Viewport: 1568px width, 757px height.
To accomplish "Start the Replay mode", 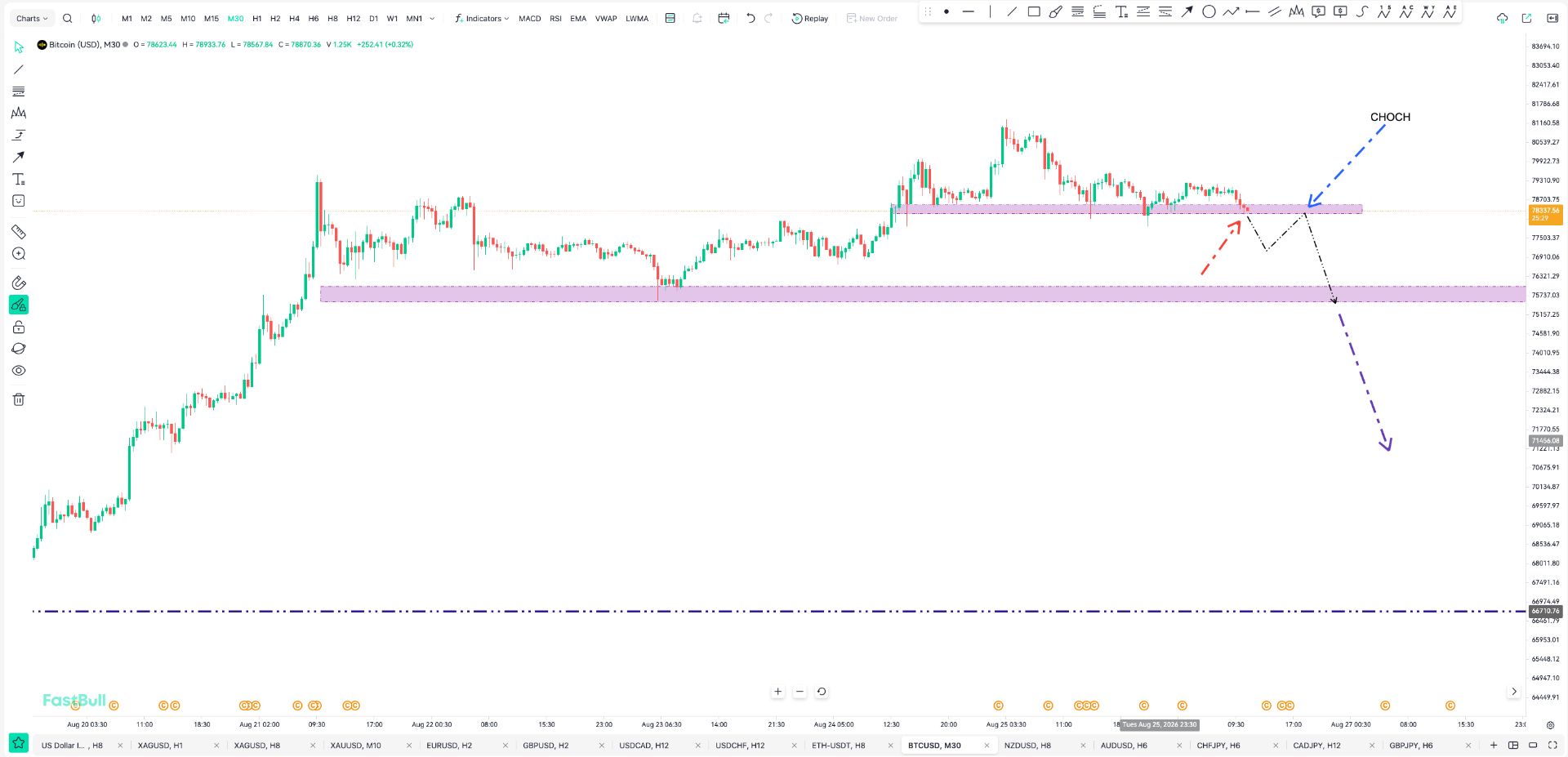I will point(810,18).
